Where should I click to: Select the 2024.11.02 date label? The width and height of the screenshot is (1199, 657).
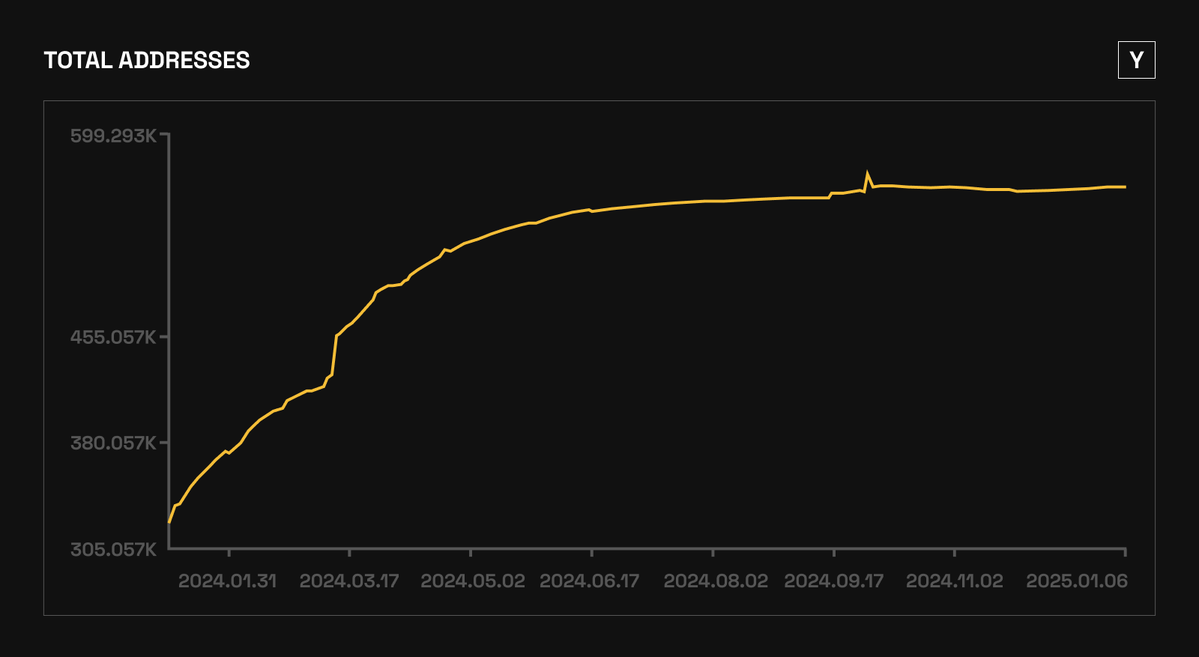(955, 581)
